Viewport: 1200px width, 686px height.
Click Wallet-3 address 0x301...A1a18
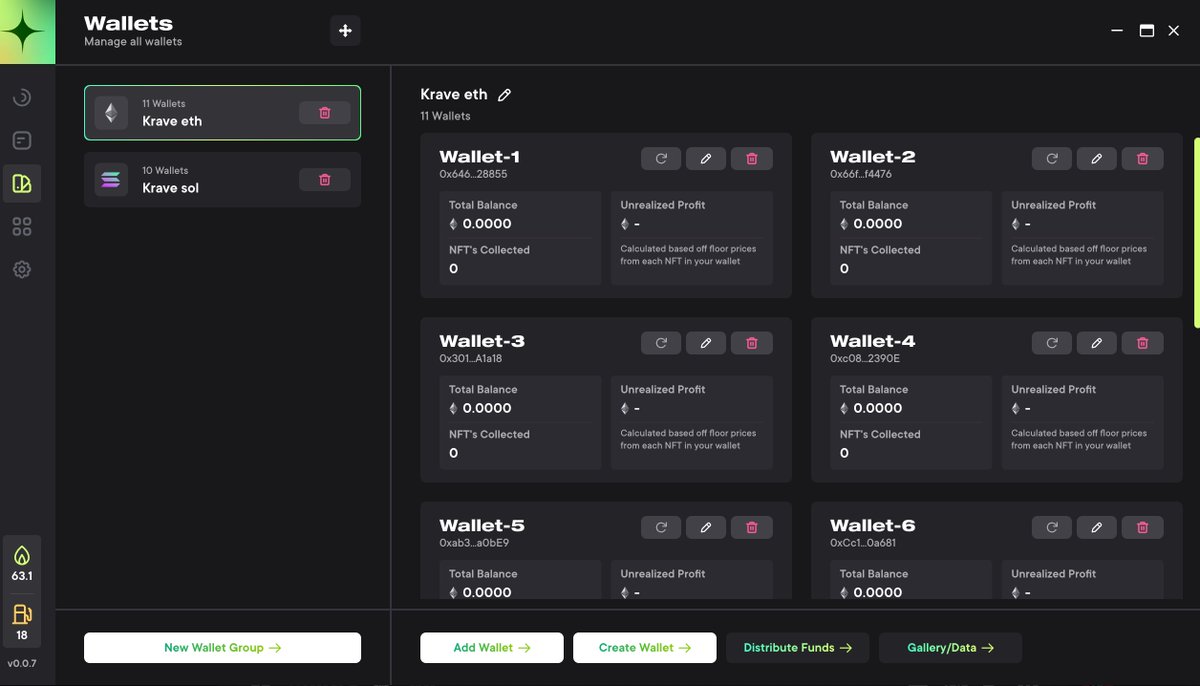tap(471, 358)
